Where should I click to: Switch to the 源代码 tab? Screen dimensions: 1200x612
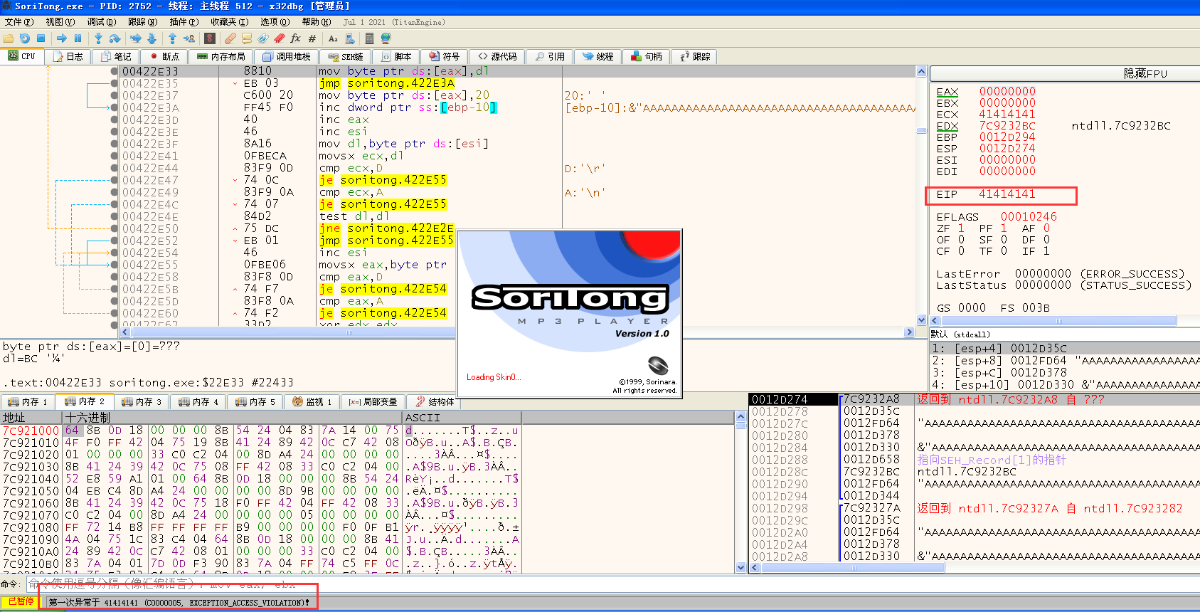tap(497, 56)
